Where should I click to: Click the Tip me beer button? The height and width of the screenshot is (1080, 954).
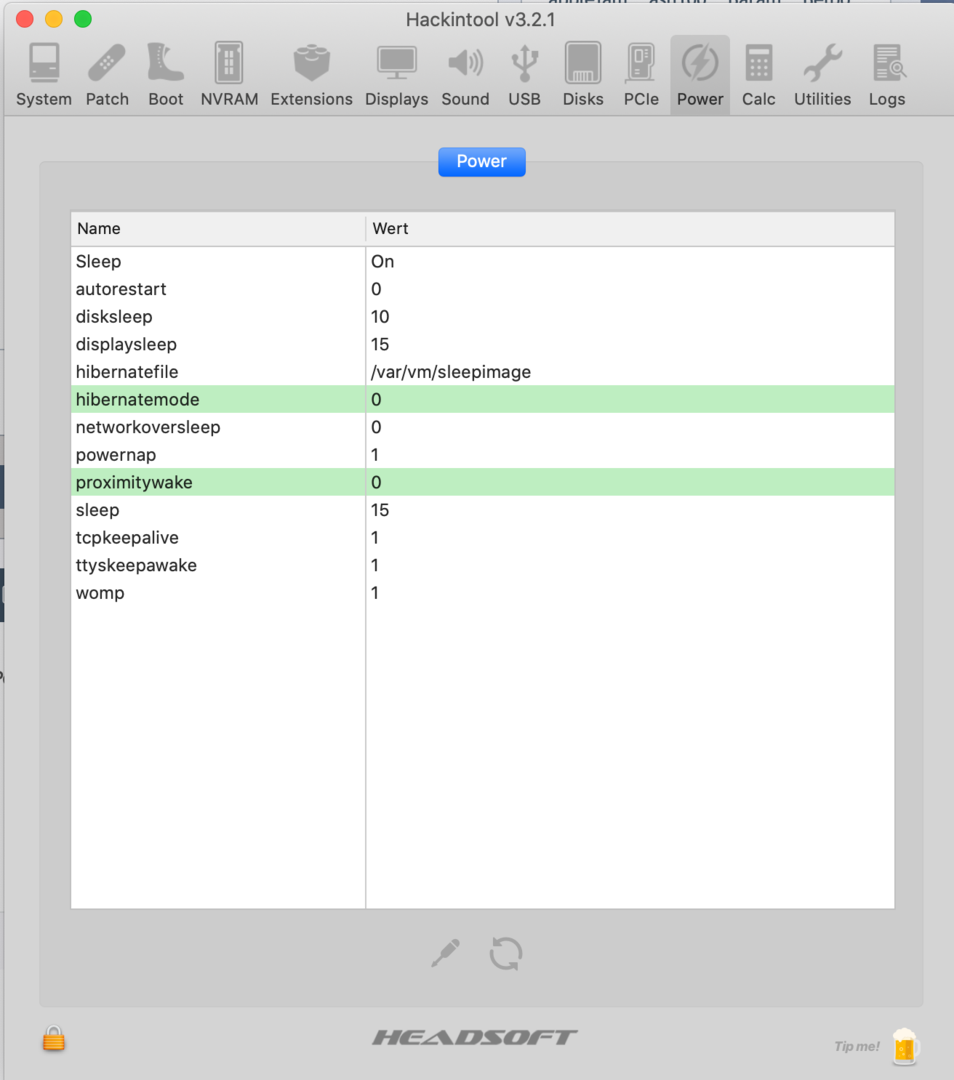pos(903,1046)
